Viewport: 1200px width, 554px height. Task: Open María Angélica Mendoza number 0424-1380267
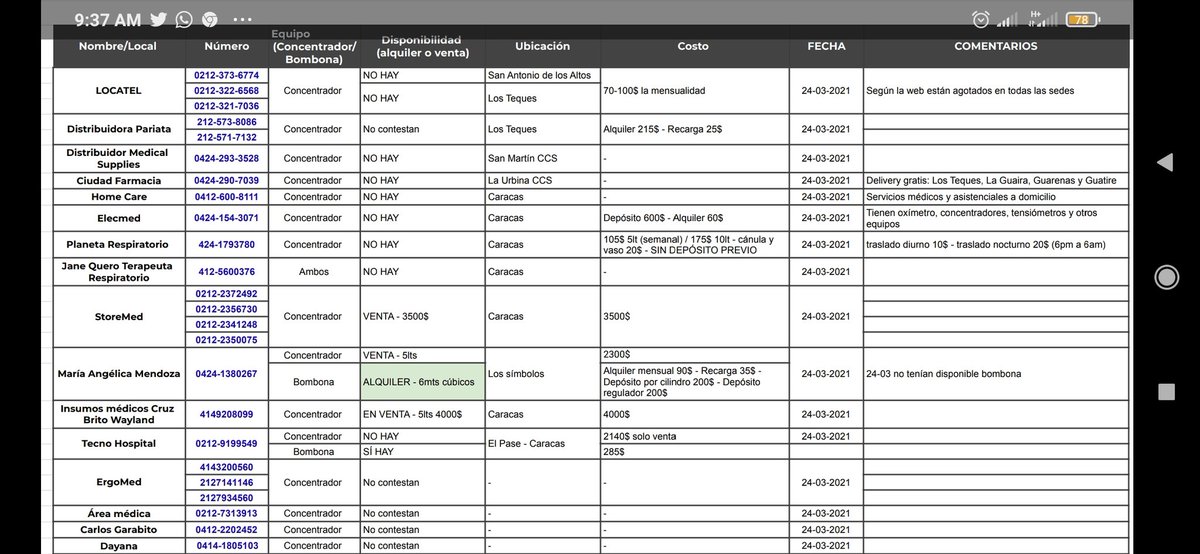226,374
